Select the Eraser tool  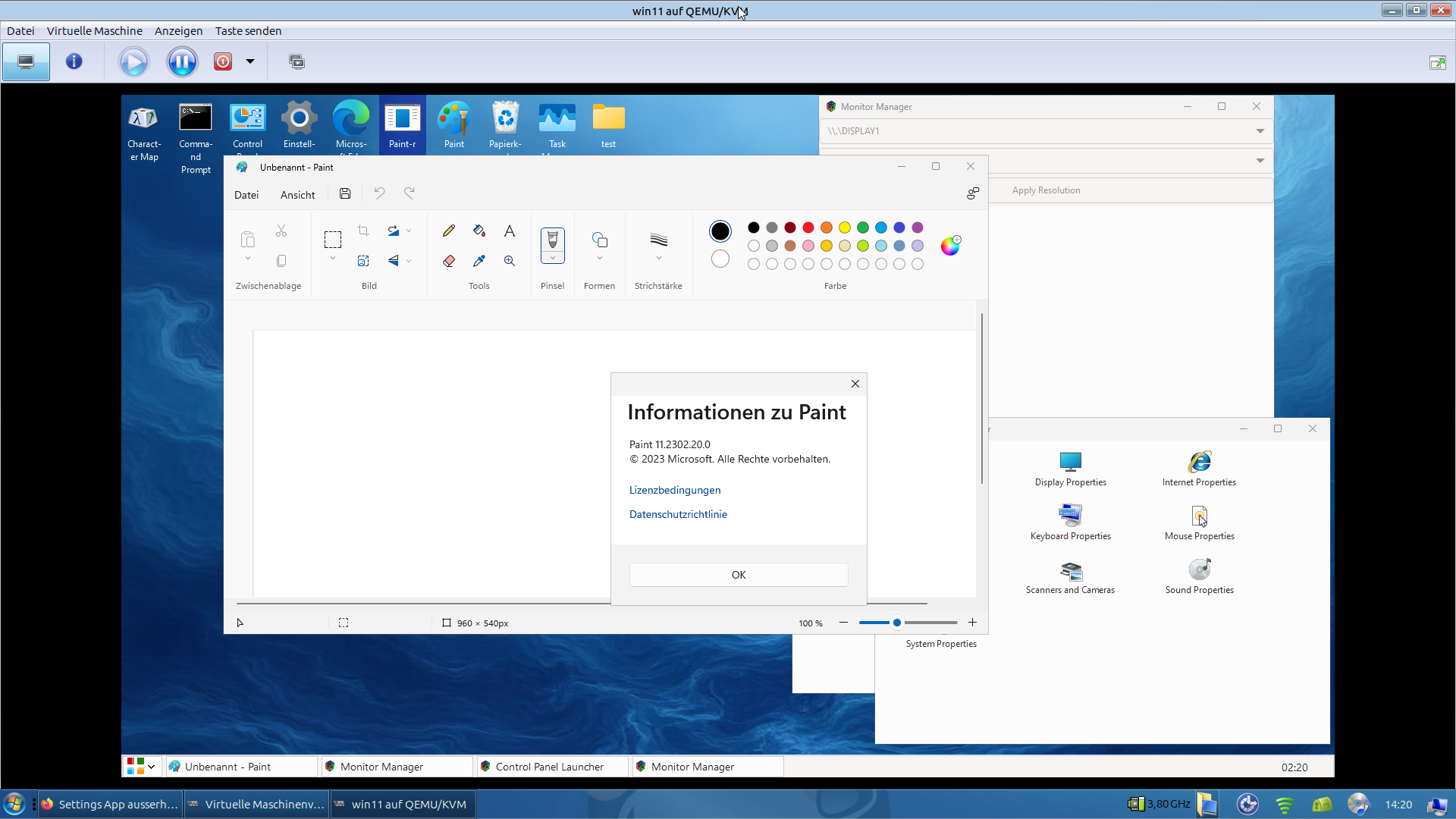pos(449,261)
